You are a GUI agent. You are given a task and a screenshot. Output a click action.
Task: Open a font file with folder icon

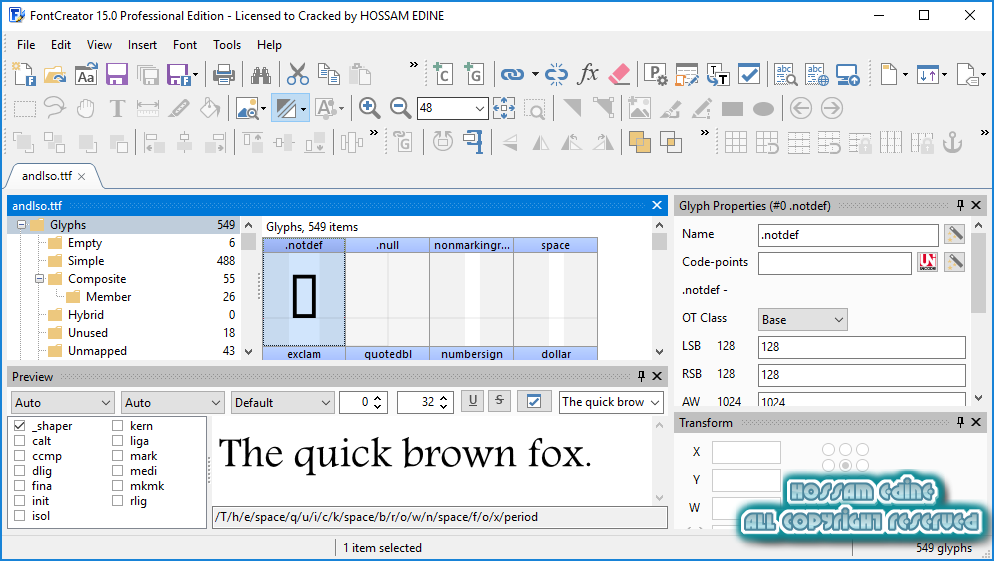point(55,74)
